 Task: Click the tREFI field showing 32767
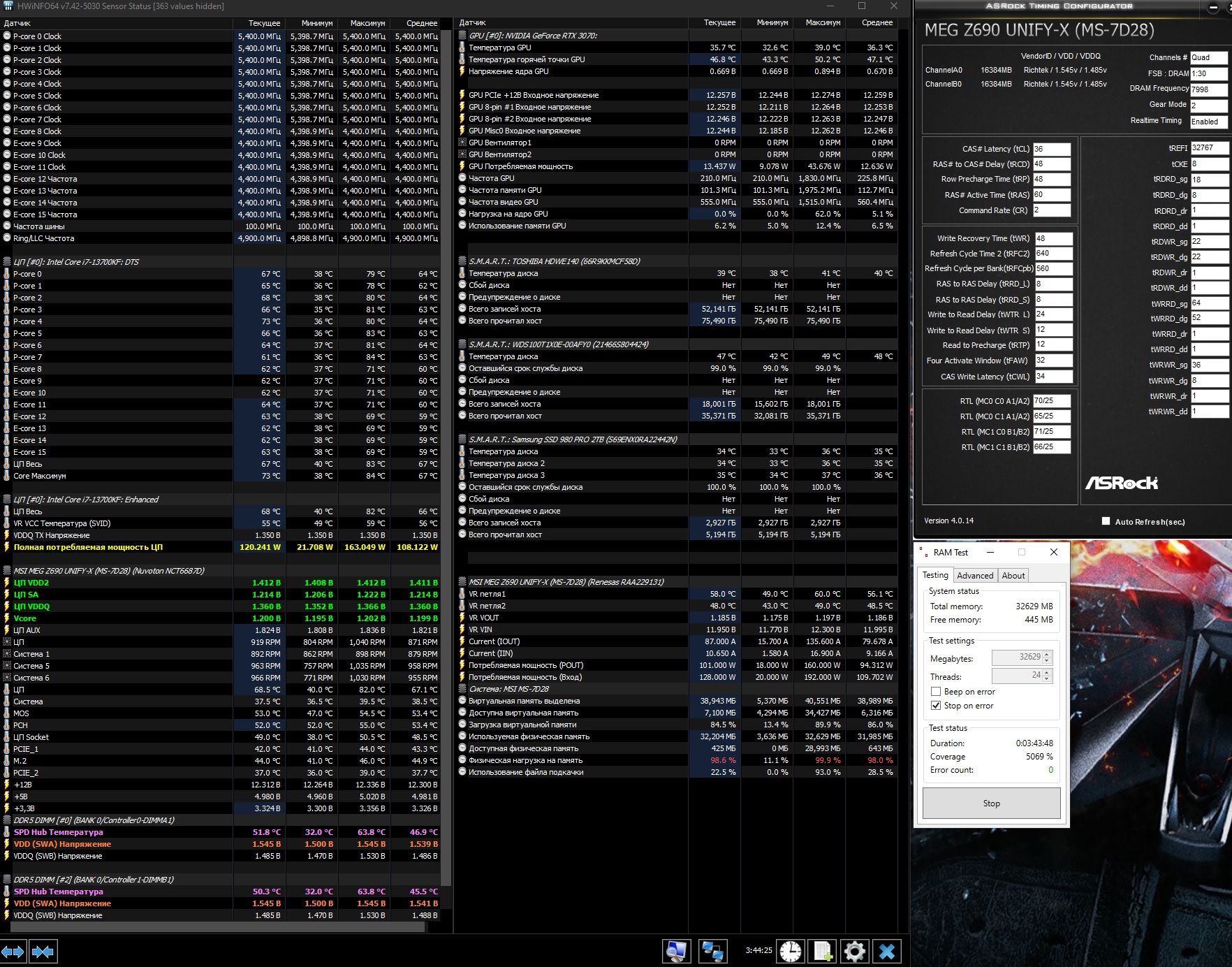[x=1209, y=148]
